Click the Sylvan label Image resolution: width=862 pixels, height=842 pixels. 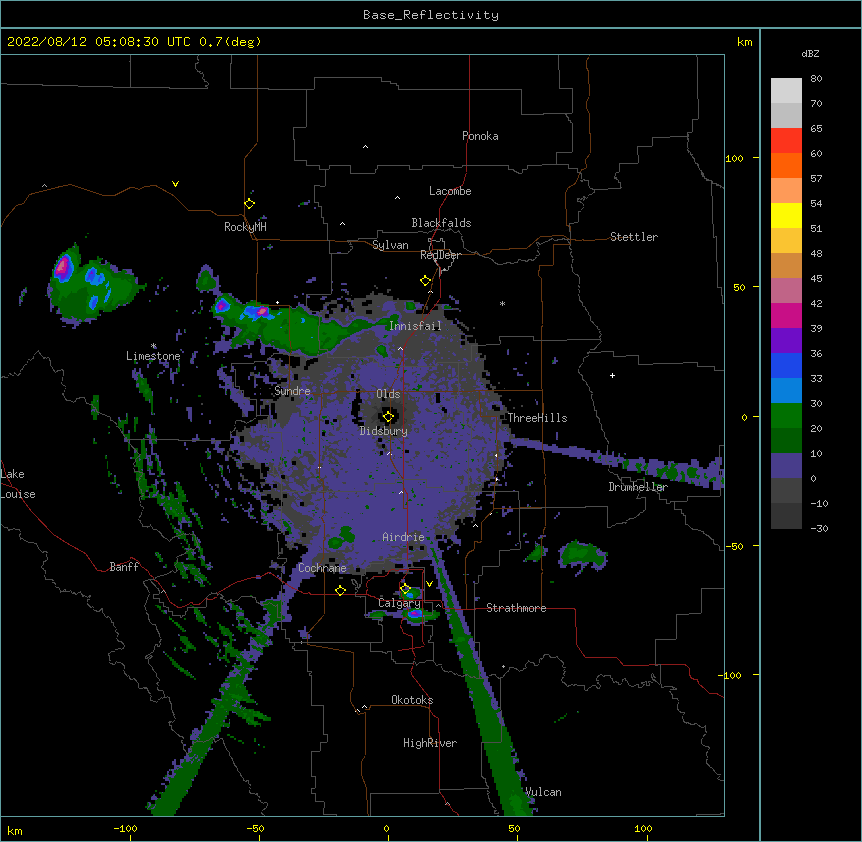(x=390, y=245)
